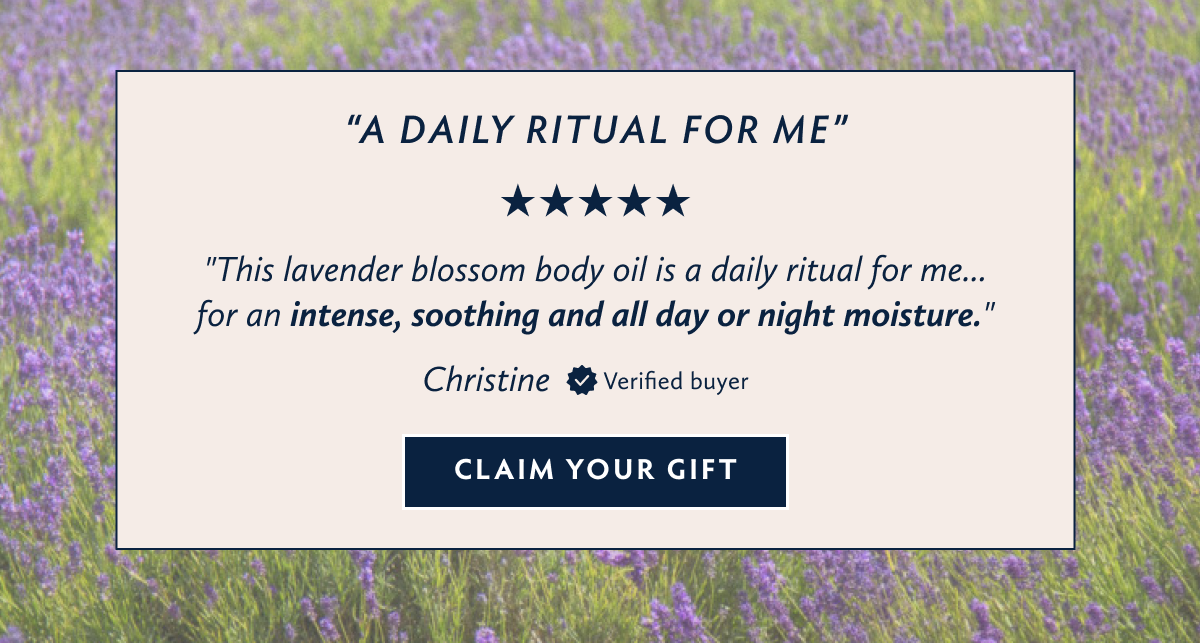Select the second rating star
This screenshot has width=1200, height=643.
[x=557, y=201]
